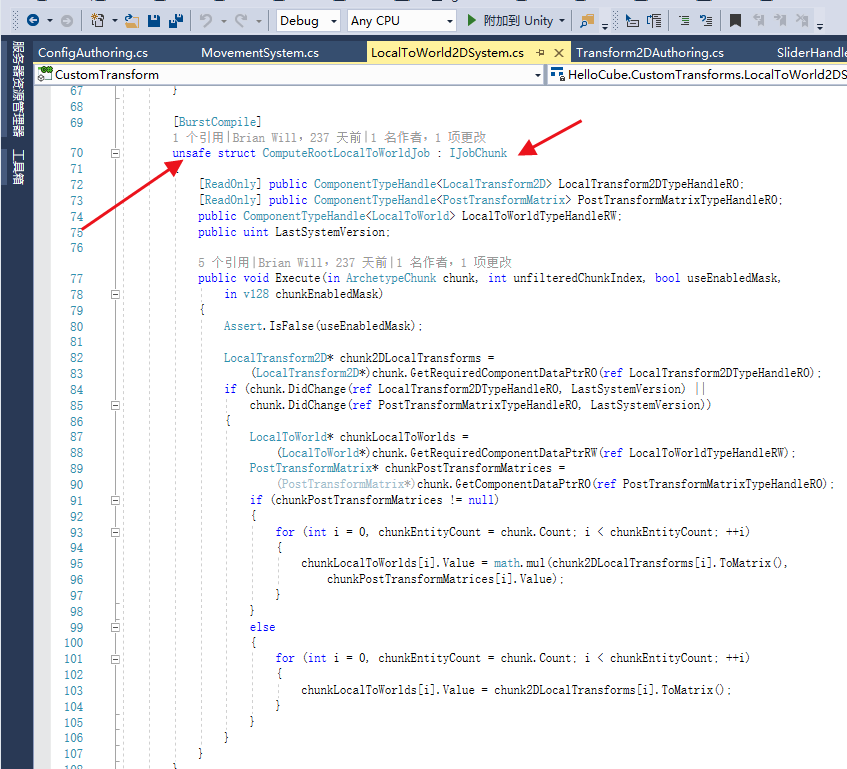Pin the LocalToWorld2DSystem.cs tab
The width and height of the screenshot is (847, 769).
[x=540, y=52]
